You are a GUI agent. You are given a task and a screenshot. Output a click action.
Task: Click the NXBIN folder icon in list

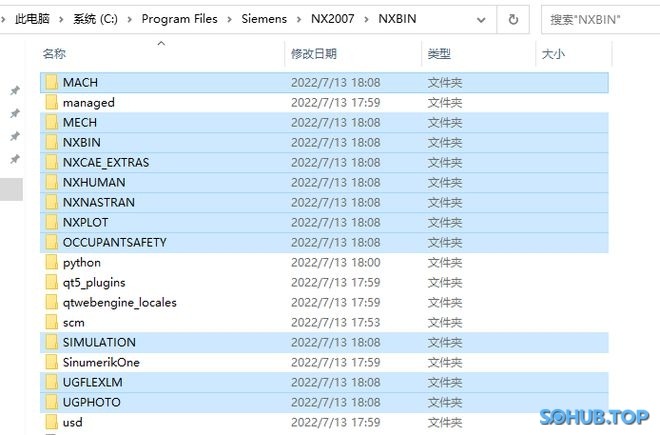click(51, 142)
